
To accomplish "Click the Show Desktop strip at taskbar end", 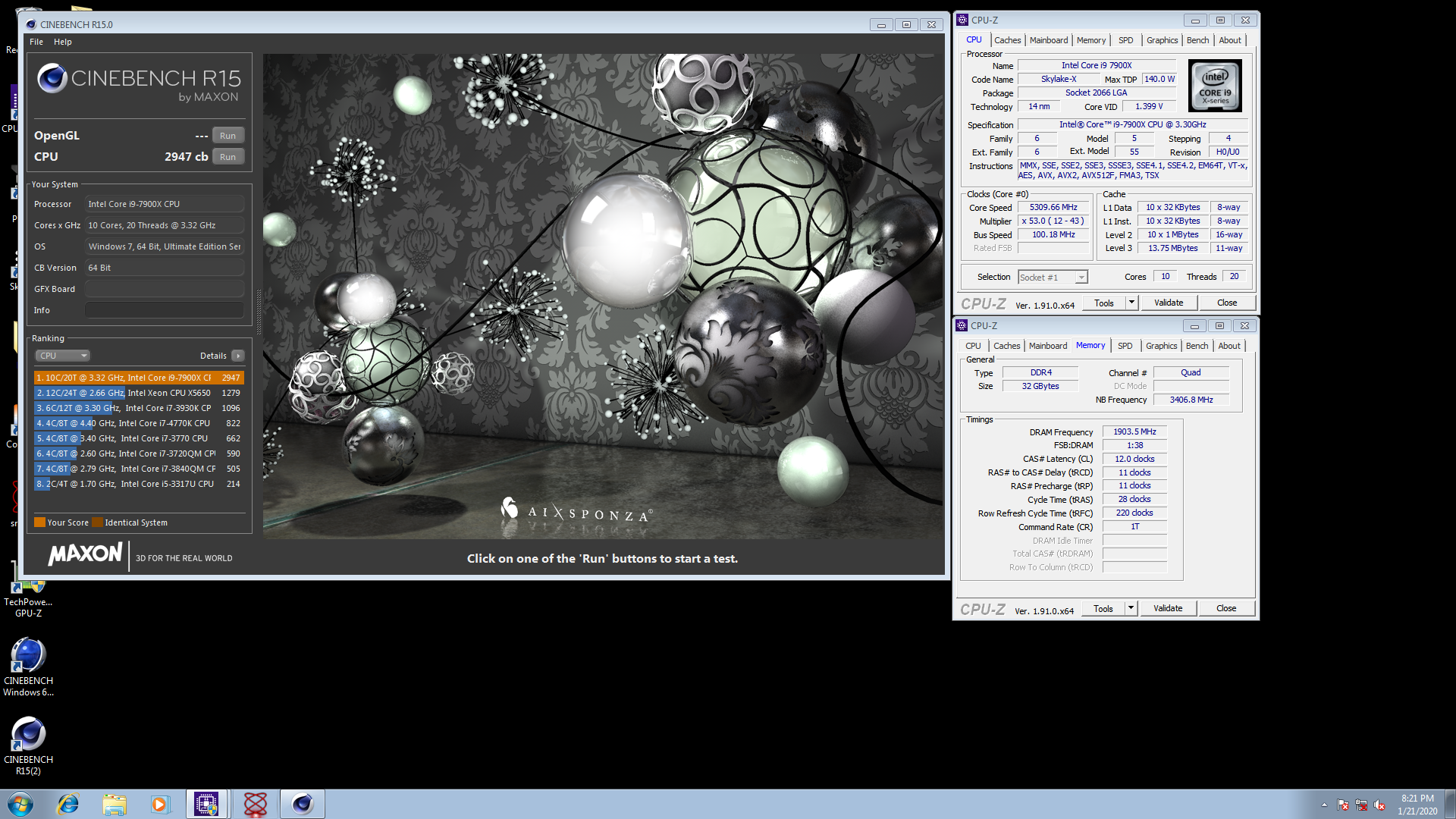I will [1450, 804].
